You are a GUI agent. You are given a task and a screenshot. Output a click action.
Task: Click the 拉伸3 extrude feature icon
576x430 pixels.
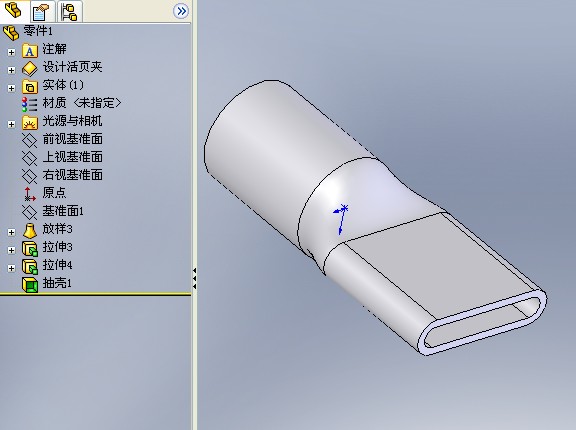[x=30, y=249]
